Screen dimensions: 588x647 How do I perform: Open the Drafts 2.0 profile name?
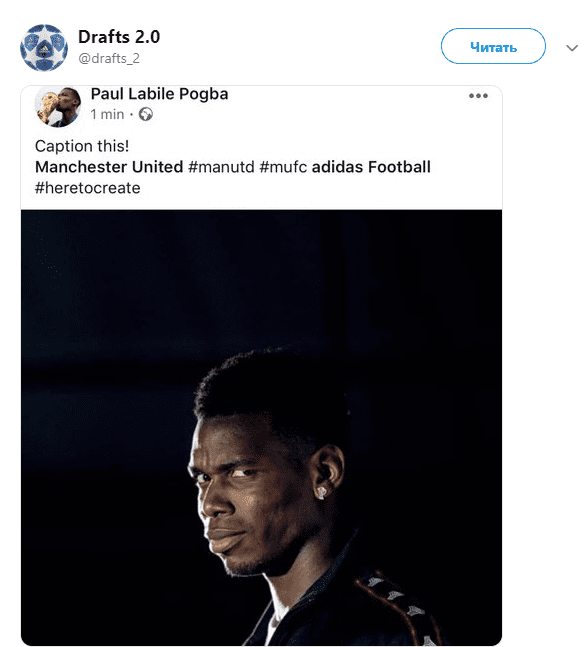click(x=119, y=37)
